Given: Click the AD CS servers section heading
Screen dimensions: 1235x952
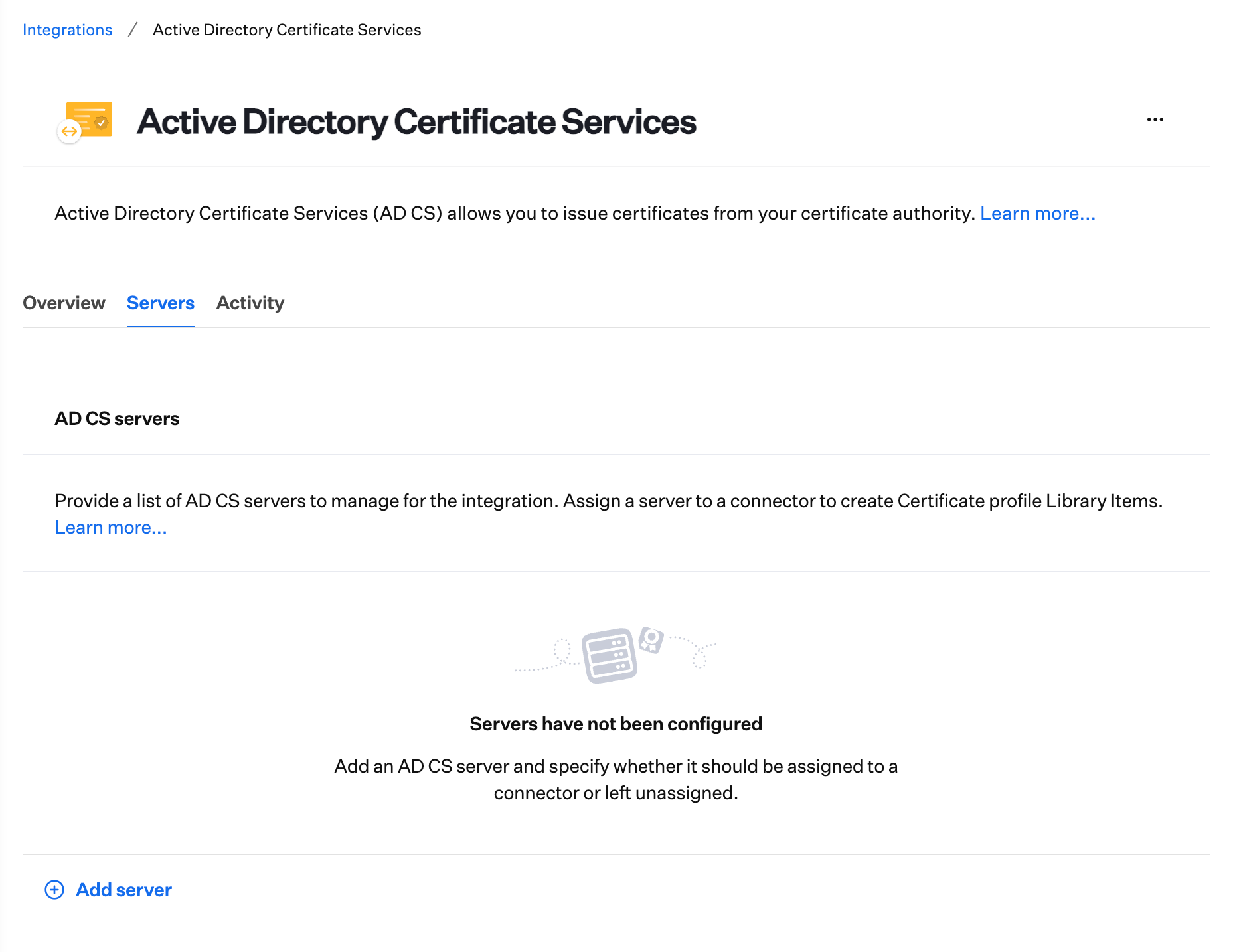Looking at the screenshot, I should (x=117, y=418).
